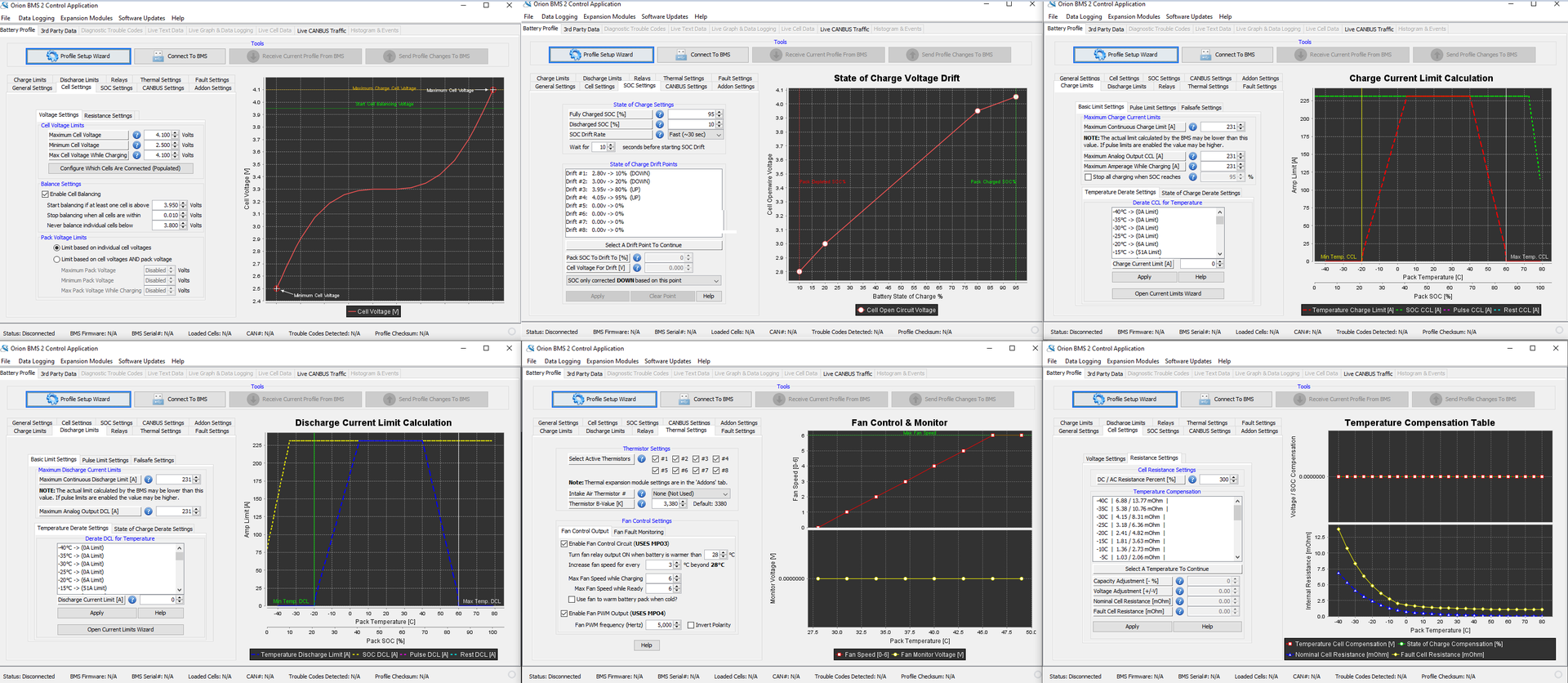Screen dimensions: 1568x683
Task: Toggle Enable Fan Control Circuit checkbox
Action: 564,543
